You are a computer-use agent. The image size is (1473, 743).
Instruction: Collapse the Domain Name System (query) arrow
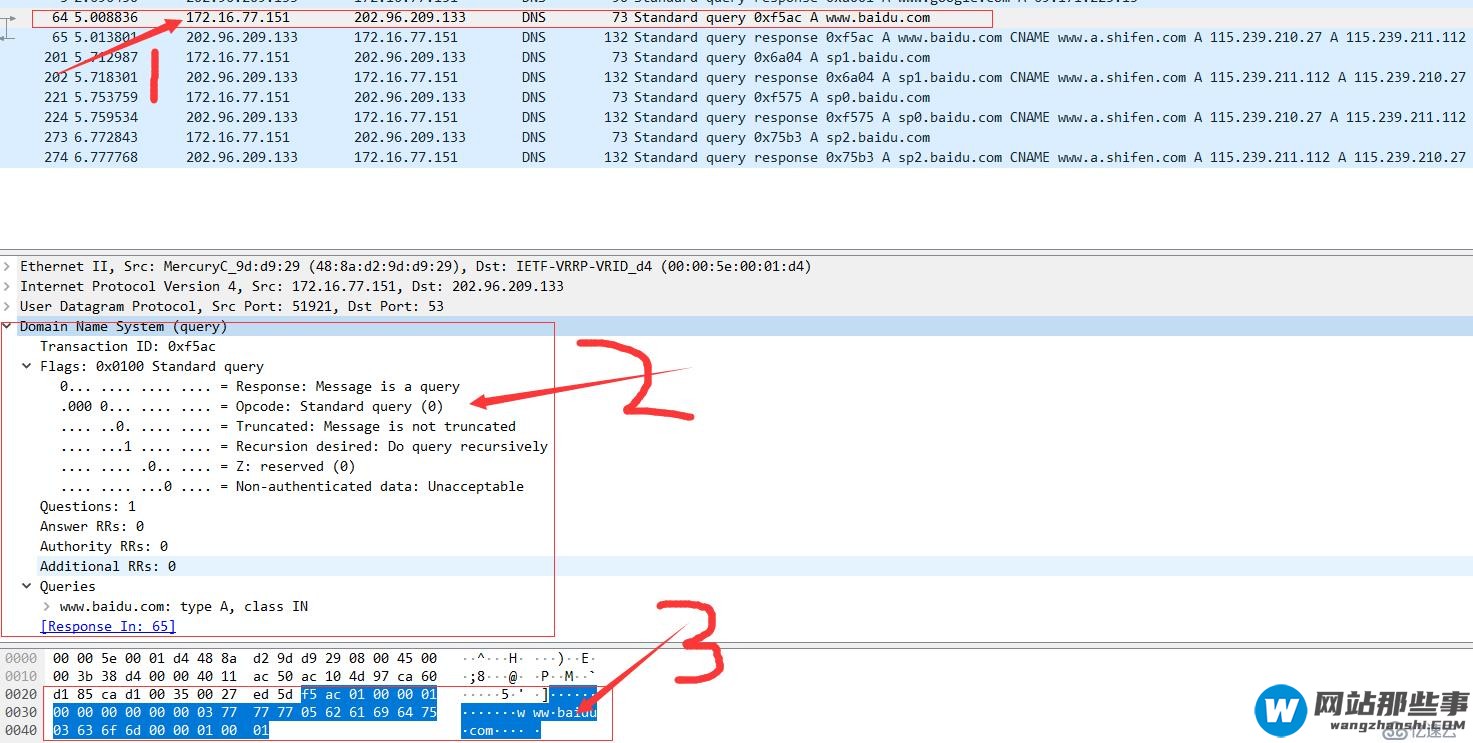[x=8, y=326]
